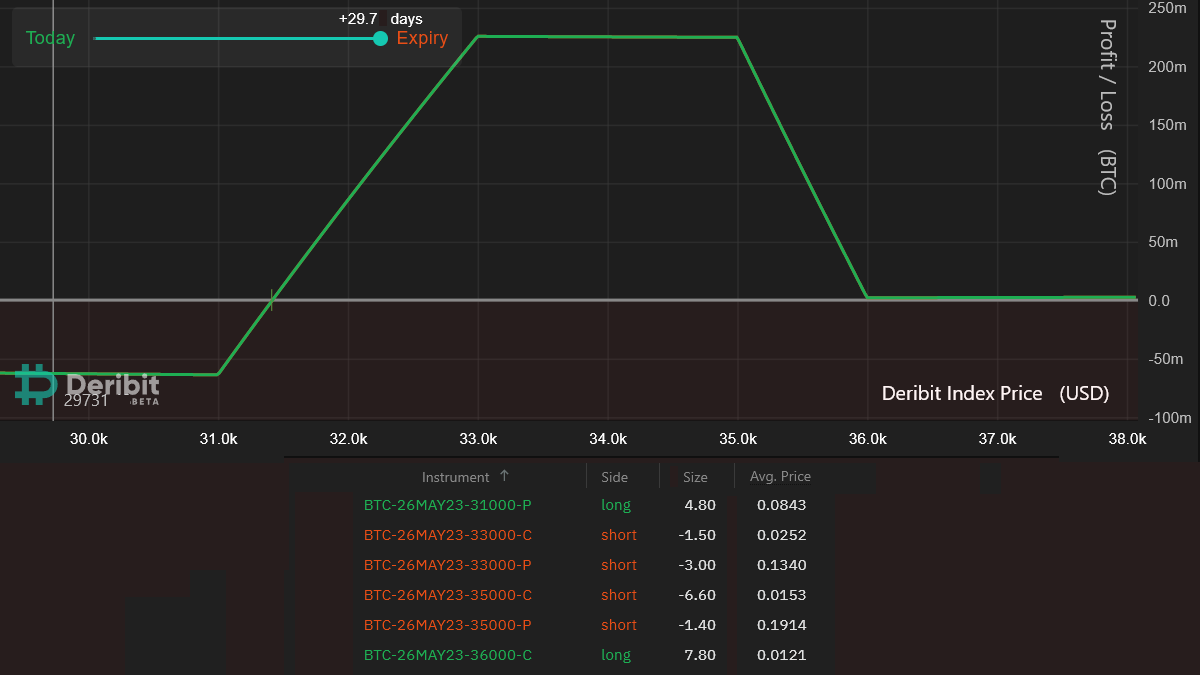Click the teal Expiry slider handle
This screenshot has height=675, width=1200.
380,39
